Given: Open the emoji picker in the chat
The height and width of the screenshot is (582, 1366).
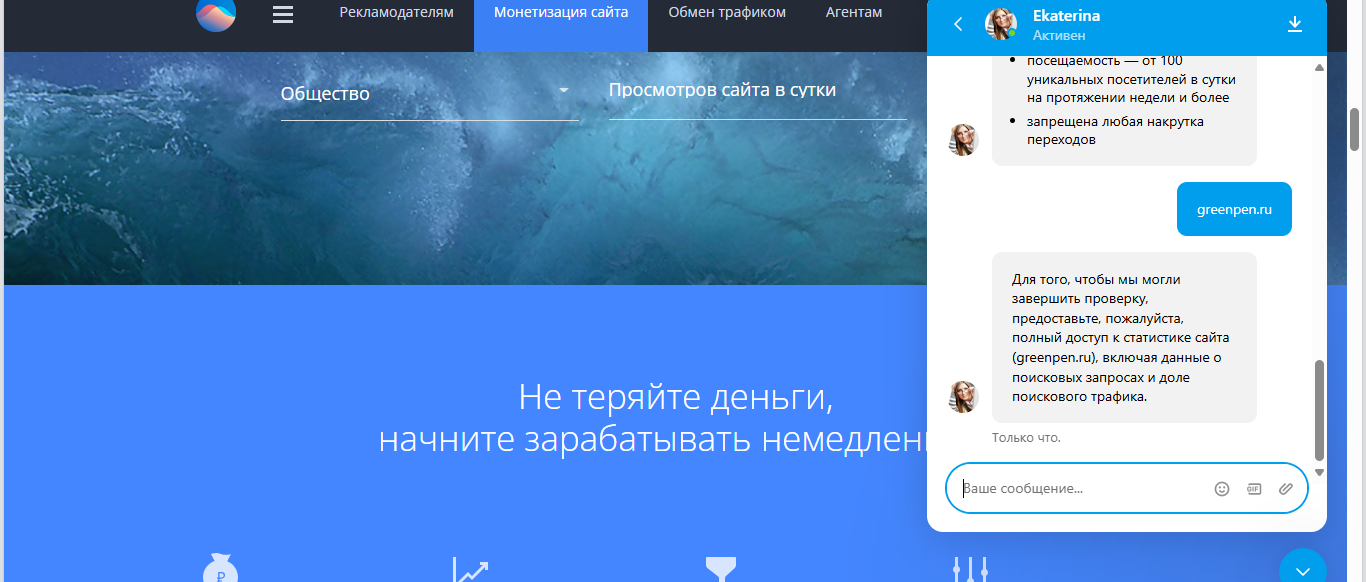Looking at the screenshot, I should click(x=1222, y=488).
